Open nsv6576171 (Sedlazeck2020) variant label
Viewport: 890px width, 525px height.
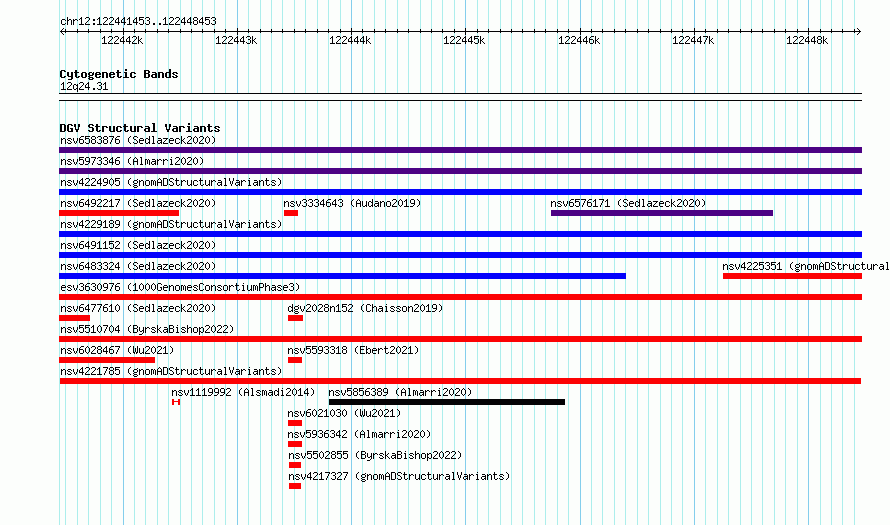pyautogui.click(x=628, y=203)
